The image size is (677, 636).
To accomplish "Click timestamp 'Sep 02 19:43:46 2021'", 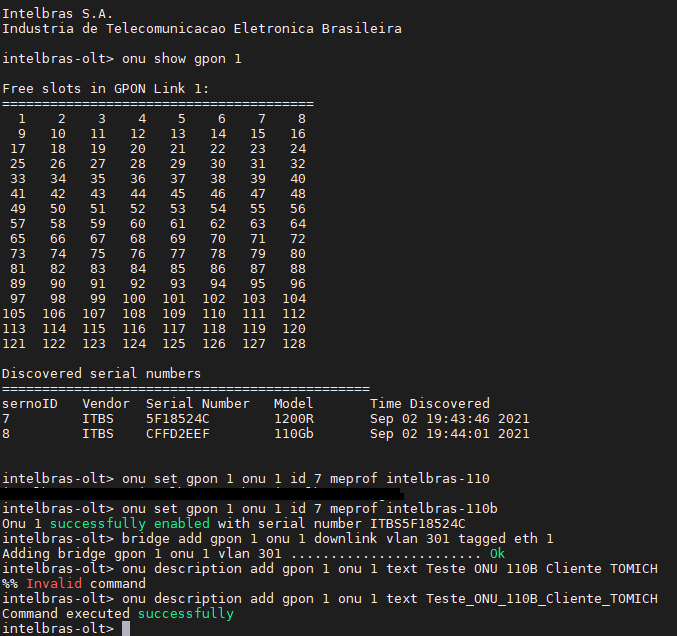I will point(449,419).
